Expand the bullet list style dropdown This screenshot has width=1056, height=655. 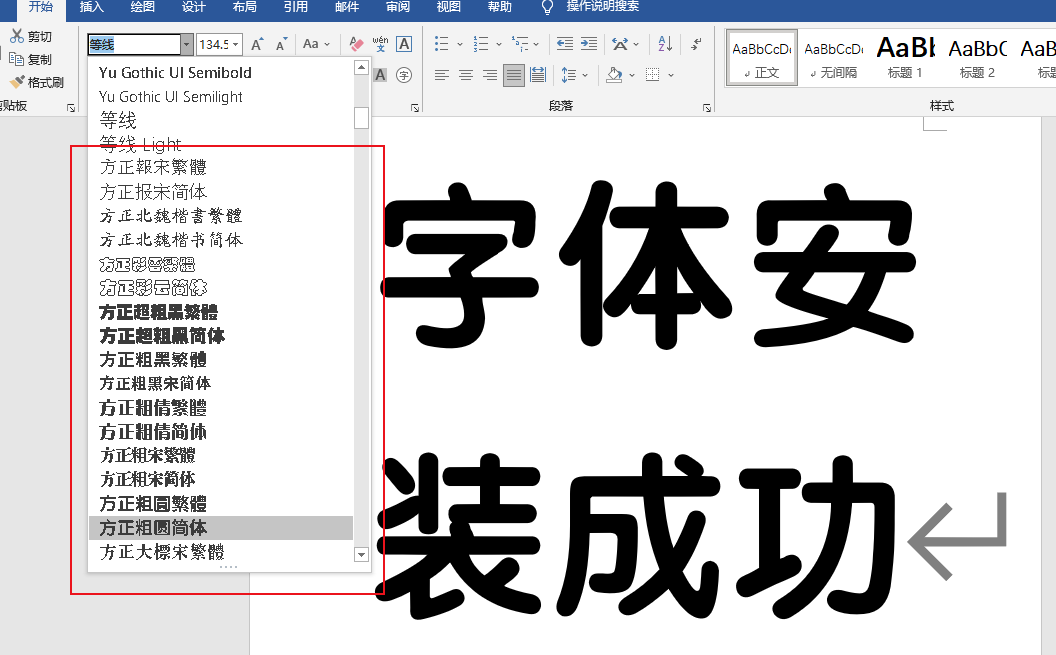point(460,44)
